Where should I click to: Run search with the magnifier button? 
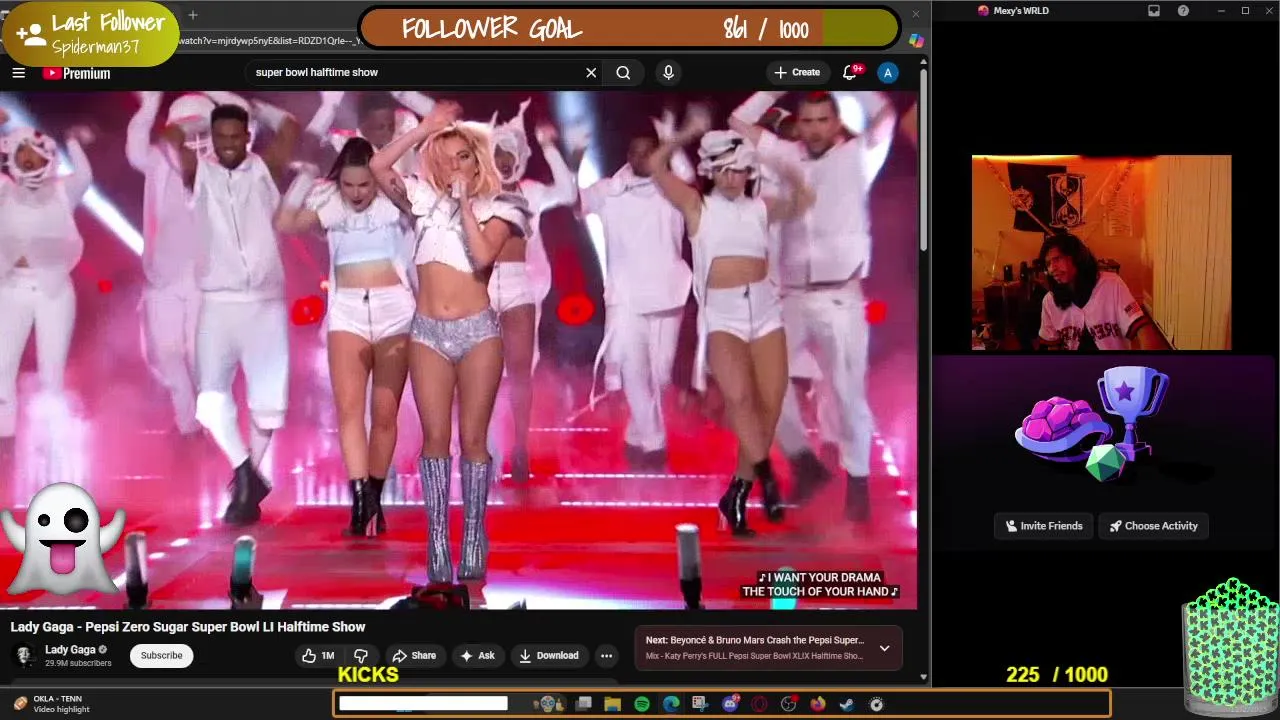(623, 72)
